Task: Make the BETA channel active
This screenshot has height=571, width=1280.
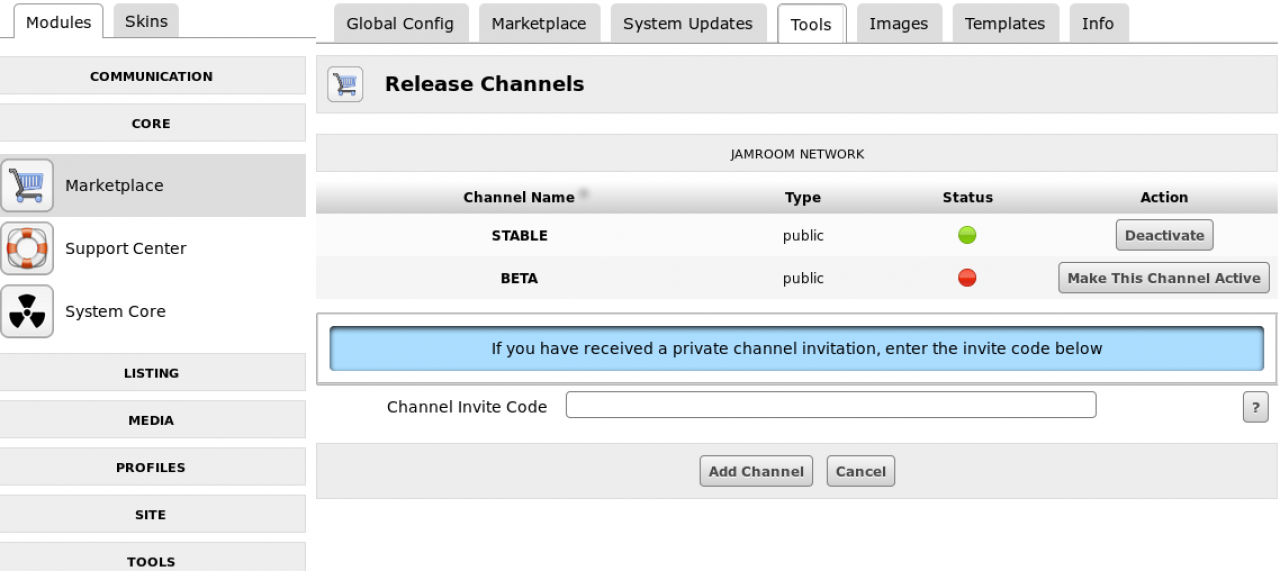Action: 1164,278
